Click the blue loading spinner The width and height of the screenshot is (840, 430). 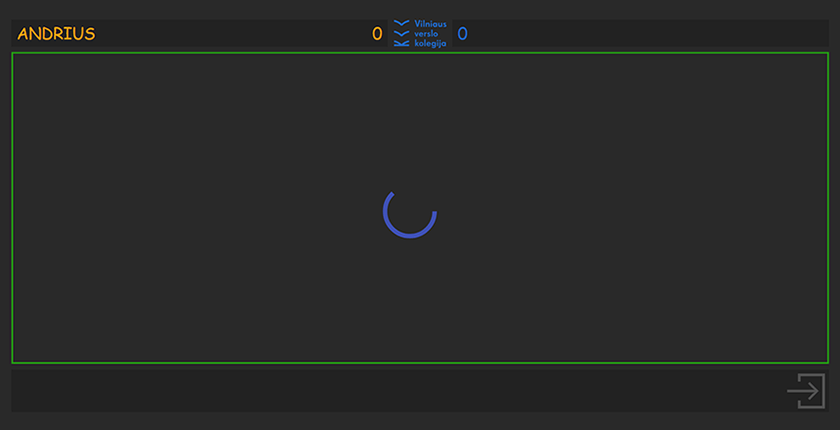point(410,212)
